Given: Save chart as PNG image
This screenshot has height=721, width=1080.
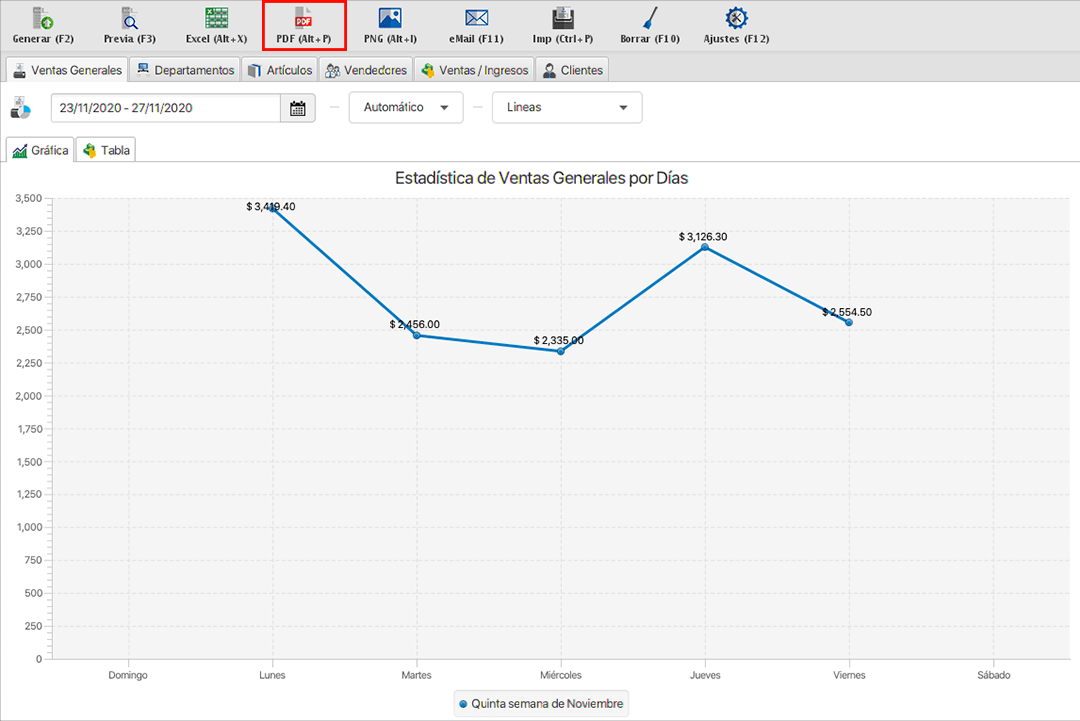Looking at the screenshot, I should (x=390, y=26).
